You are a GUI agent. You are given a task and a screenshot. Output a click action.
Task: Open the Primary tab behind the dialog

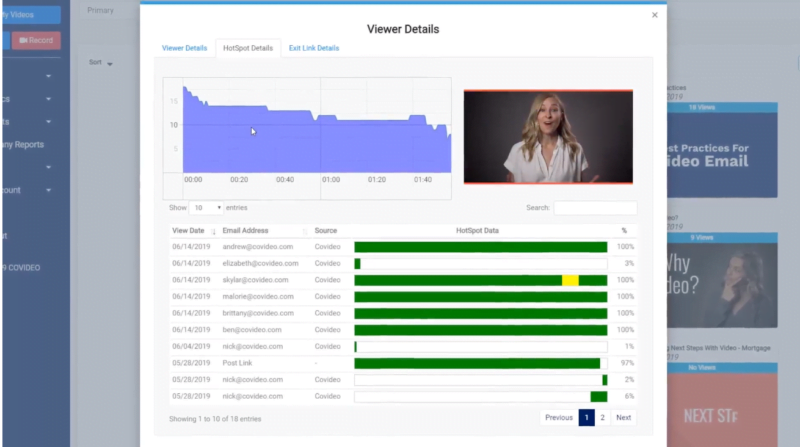tap(100, 10)
